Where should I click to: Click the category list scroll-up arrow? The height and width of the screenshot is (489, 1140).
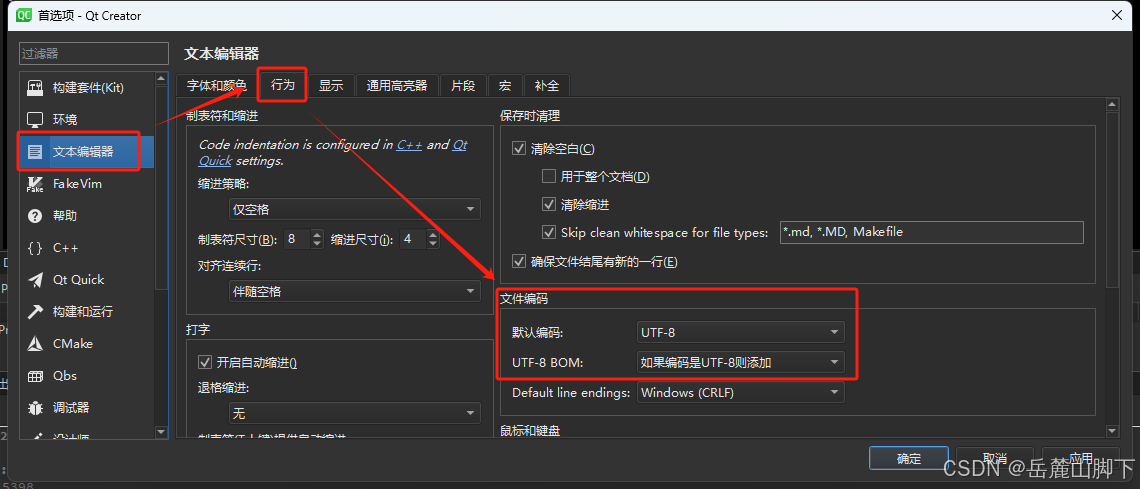161,77
